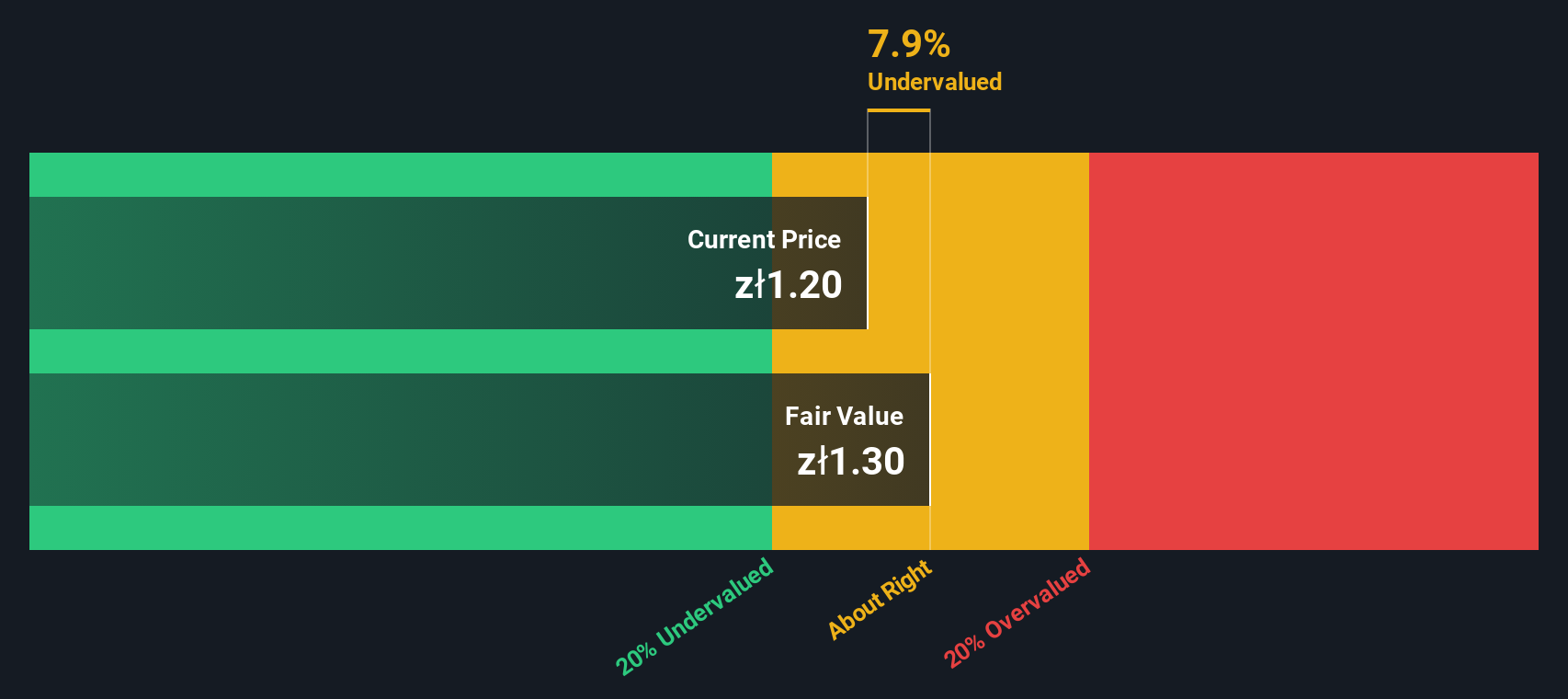The width and height of the screenshot is (1568, 699).
Task: Click the zł1.30 fair value amount
Action: [850, 462]
